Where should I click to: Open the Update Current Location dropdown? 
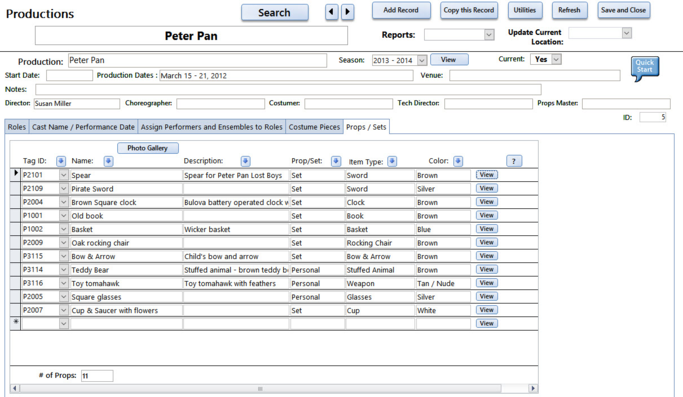pyautogui.click(x=626, y=33)
